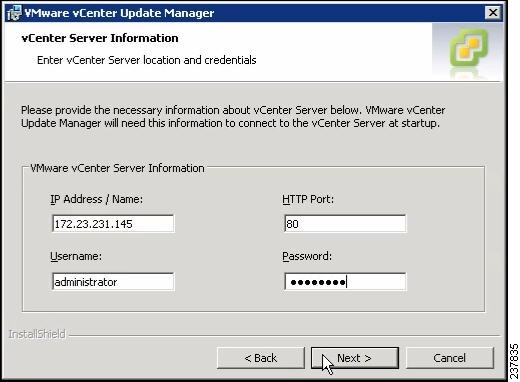The width and height of the screenshot is (520, 382).
Task: Click the 'vCenter Server Information' heading
Action: point(100,38)
